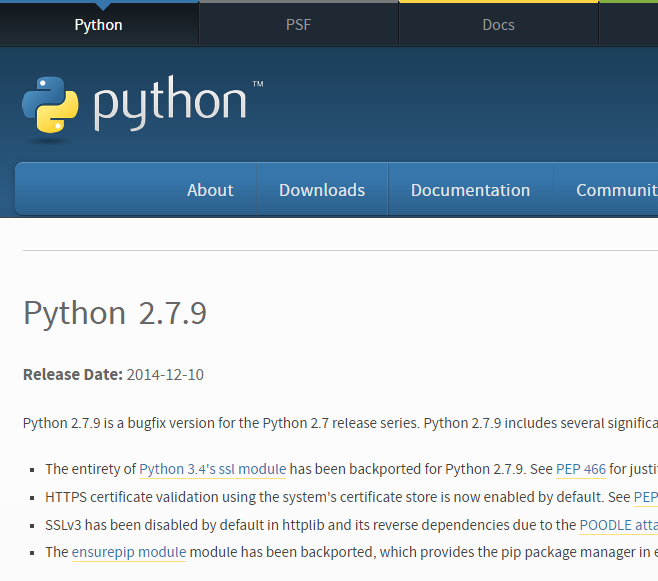Open the ensurepip module link

(x=129, y=552)
